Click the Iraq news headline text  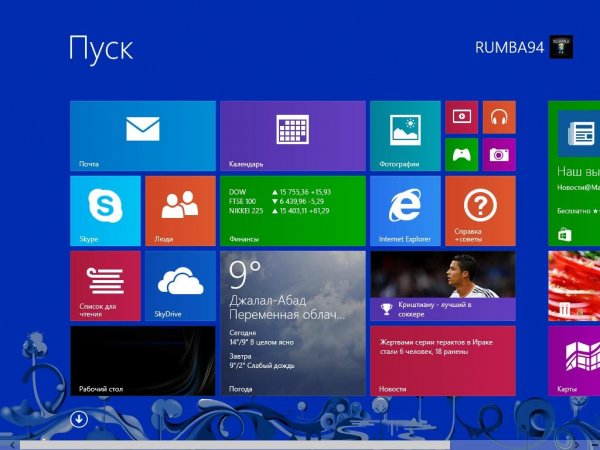click(436, 347)
